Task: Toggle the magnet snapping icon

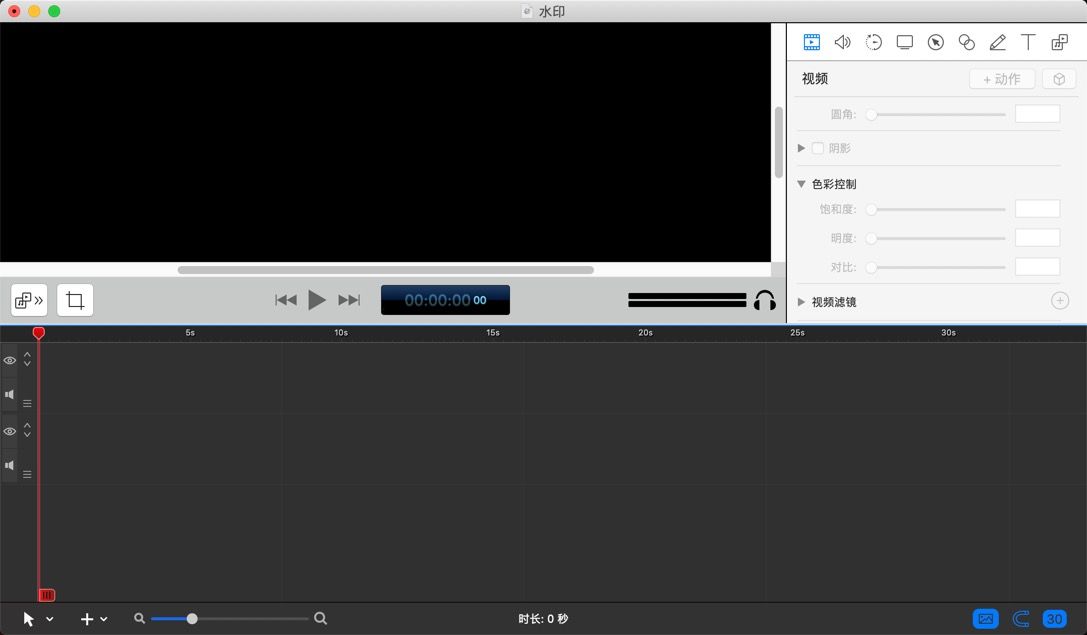Action: pyautogui.click(x=1021, y=619)
